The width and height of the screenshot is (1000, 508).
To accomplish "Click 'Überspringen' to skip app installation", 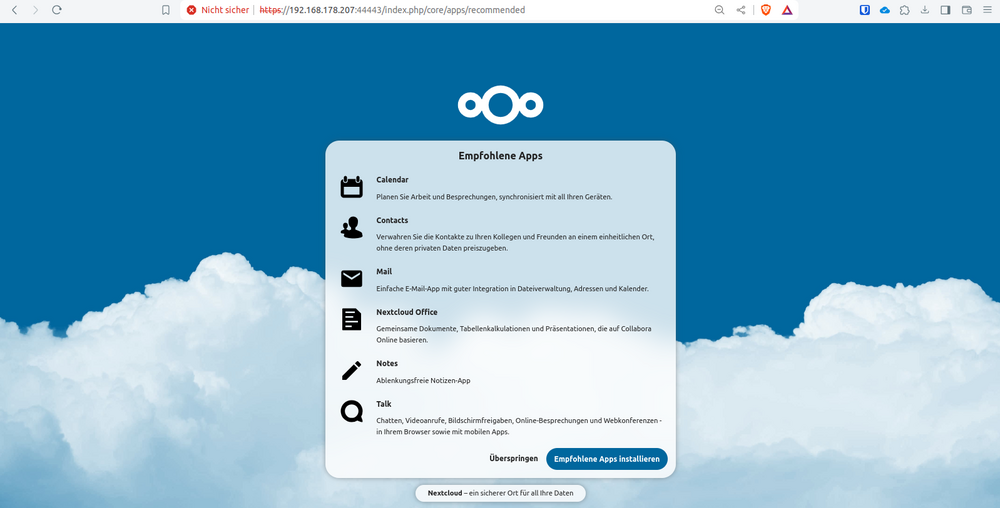I will [513, 459].
